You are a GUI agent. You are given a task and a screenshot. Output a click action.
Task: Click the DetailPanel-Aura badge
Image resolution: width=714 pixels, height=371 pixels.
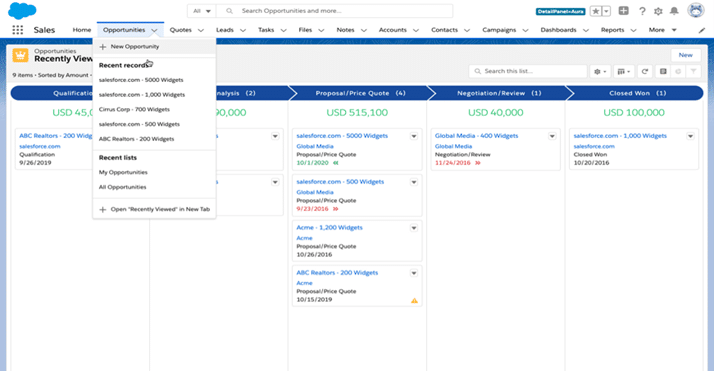[561, 11]
